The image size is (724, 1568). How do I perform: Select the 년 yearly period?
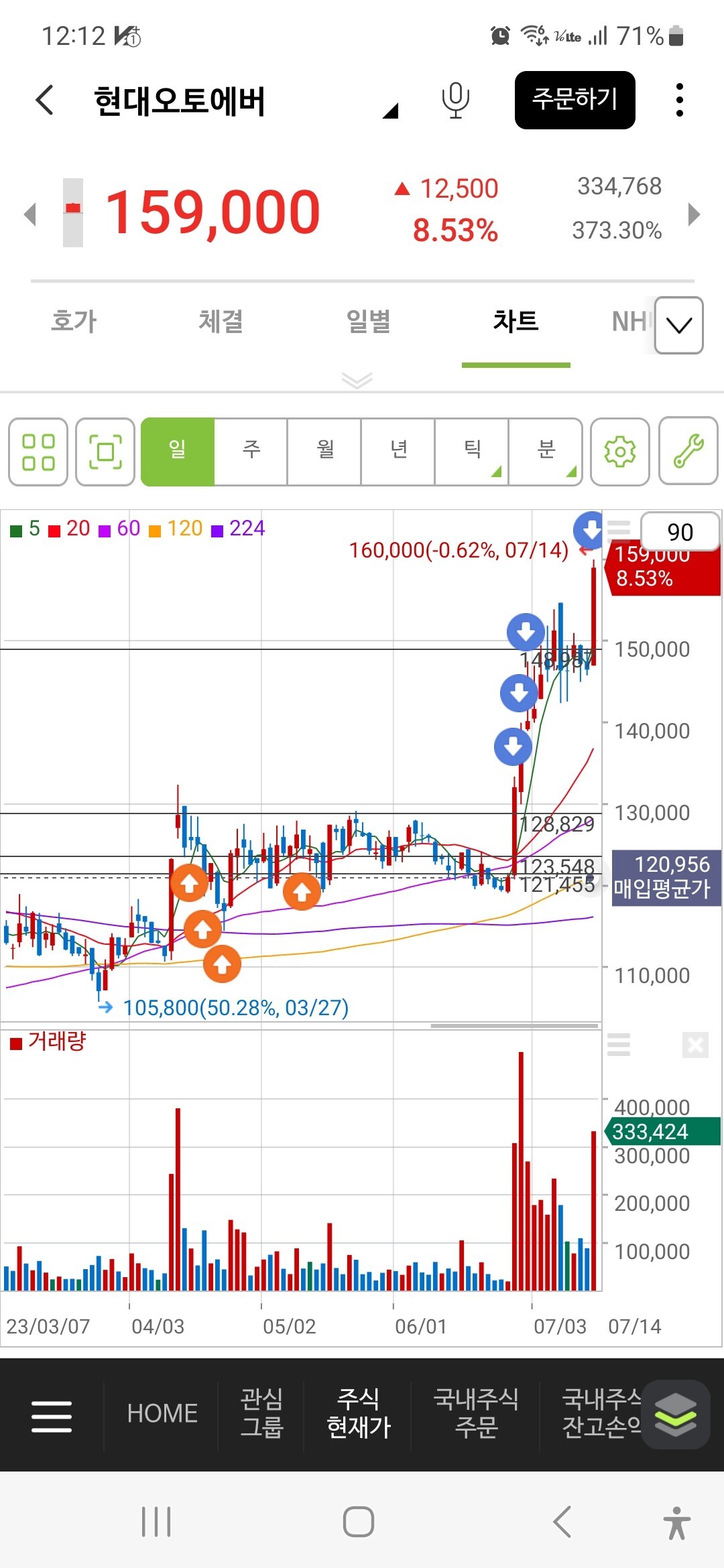399,452
